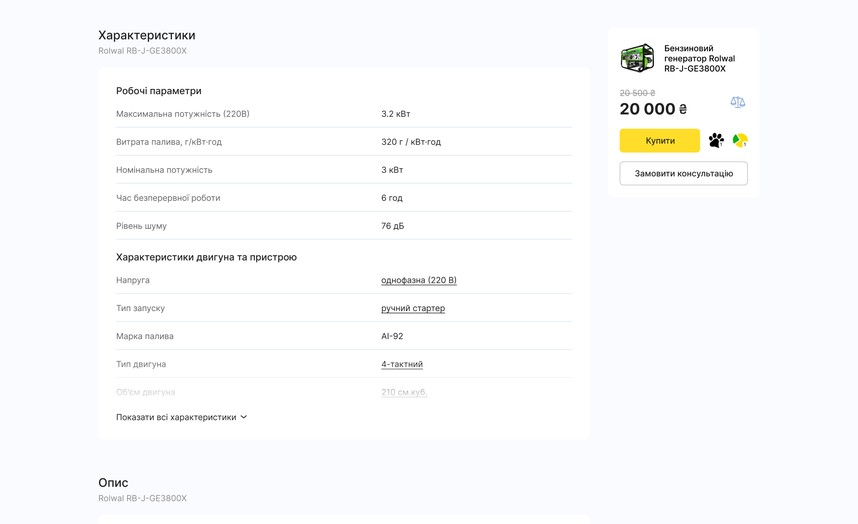Image resolution: width=858 pixels, height=524 pixels.
Task: Click the Об'єм двигуна label
Action: 146,392
